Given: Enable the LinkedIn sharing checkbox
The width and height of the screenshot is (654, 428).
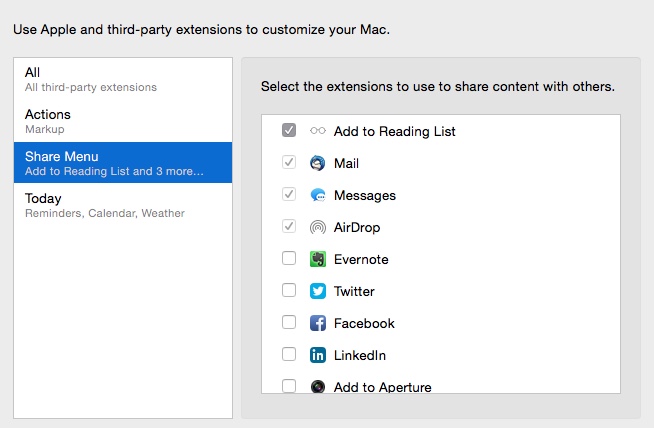Looking at the screenshot, I should [x=289, y=354].
